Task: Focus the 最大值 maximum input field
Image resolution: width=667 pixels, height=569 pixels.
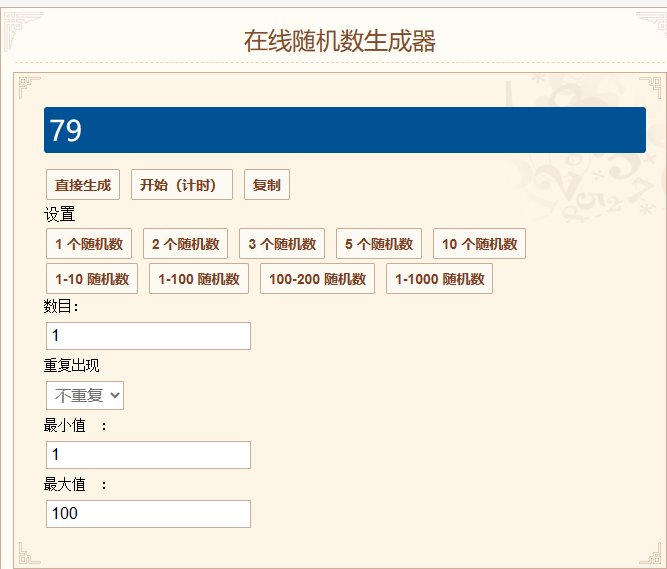Action: pyautogui.click(x=148, y=514)
